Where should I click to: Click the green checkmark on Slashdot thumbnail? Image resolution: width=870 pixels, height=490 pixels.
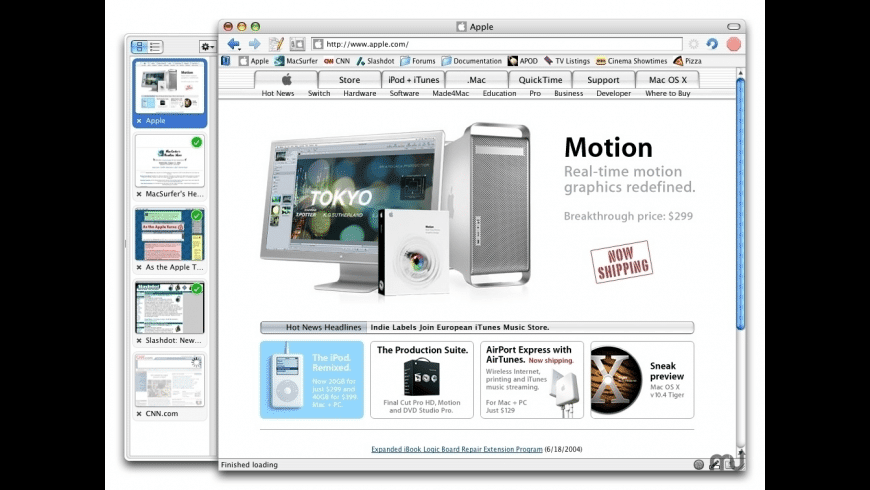196,289
